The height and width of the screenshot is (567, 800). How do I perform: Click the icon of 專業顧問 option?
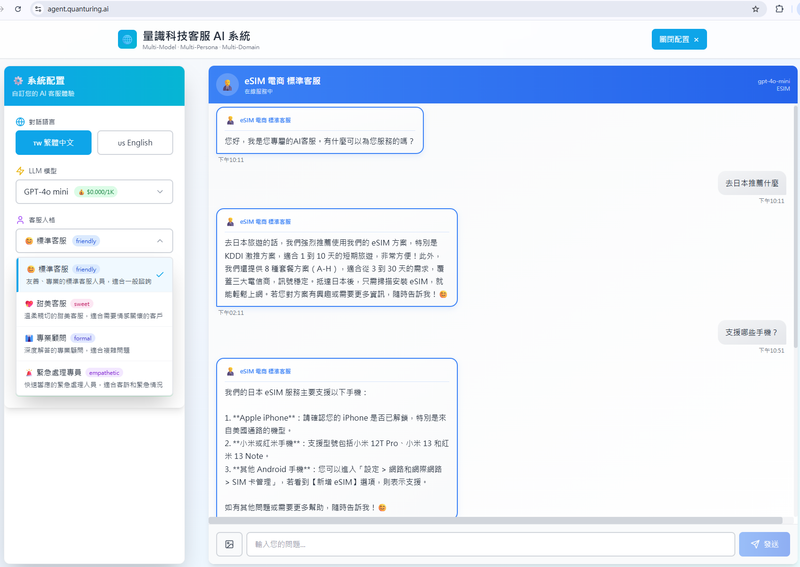29,338
